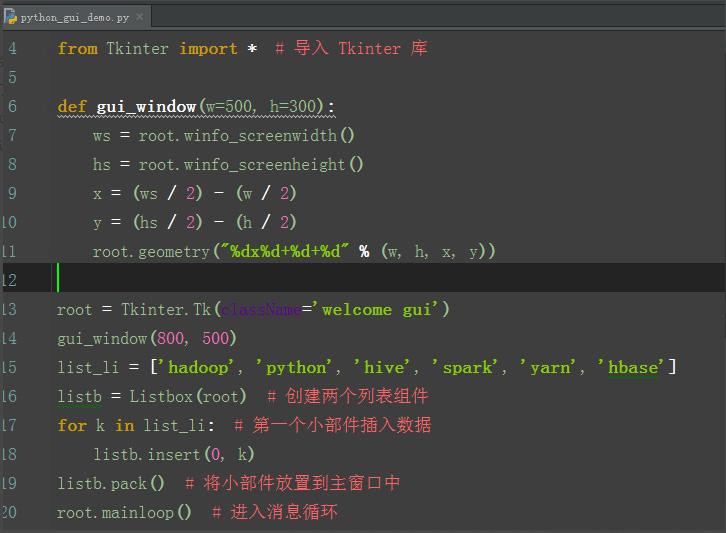Click root.mainloop() on line 20
This screenshot has width=726, height=533.
coord(124,512)
